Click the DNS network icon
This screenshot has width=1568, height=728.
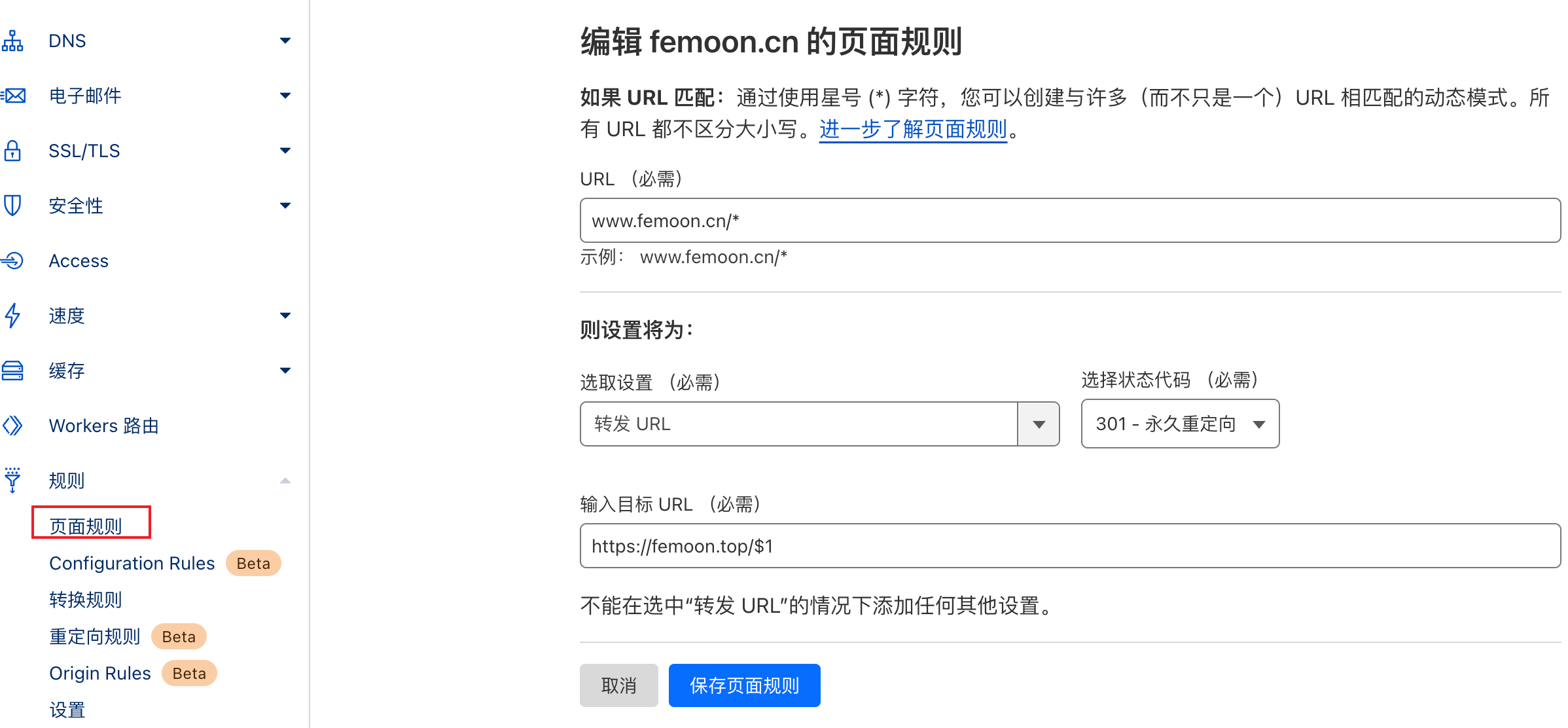[x=12, y=41]
